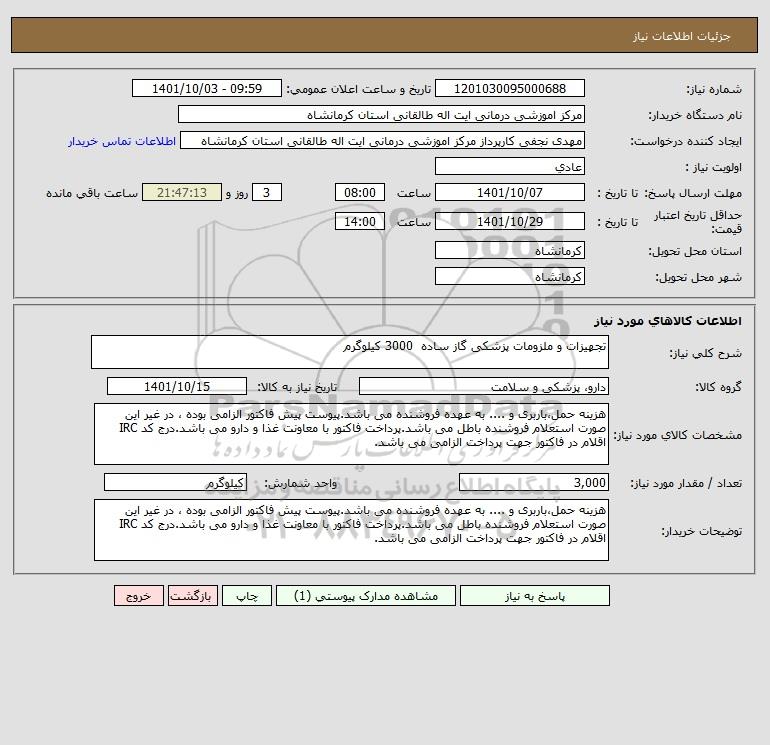
Task: Click the delivery city field کرمانشاه
Action: (x=510, y=276)
